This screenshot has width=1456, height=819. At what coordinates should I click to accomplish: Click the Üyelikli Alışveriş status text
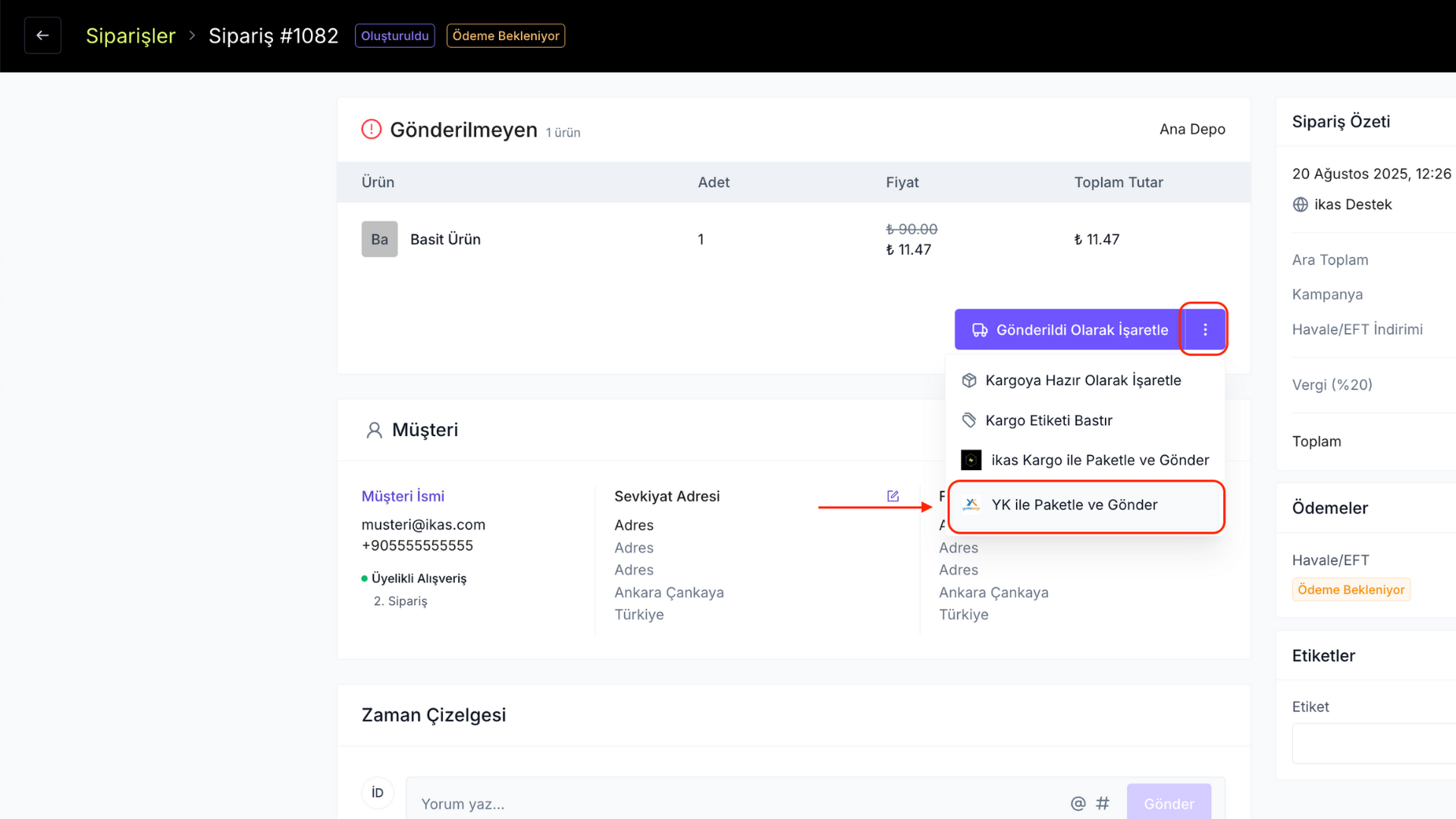[419, 579]
